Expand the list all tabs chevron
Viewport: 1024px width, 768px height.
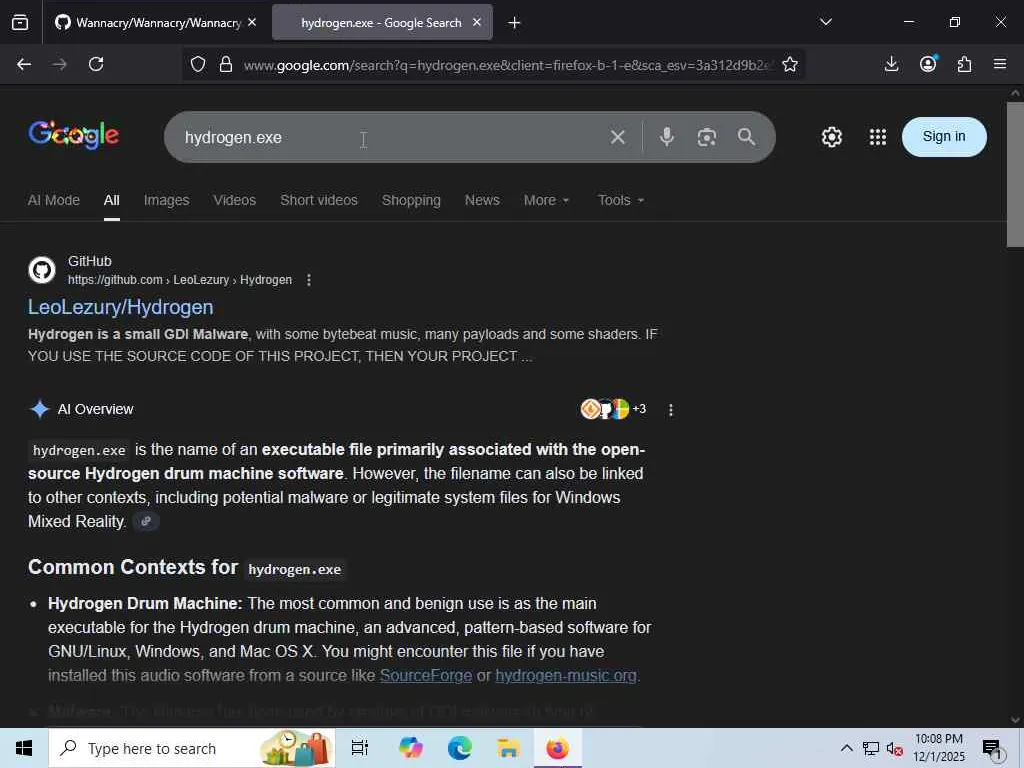click(x=826, y=22)
